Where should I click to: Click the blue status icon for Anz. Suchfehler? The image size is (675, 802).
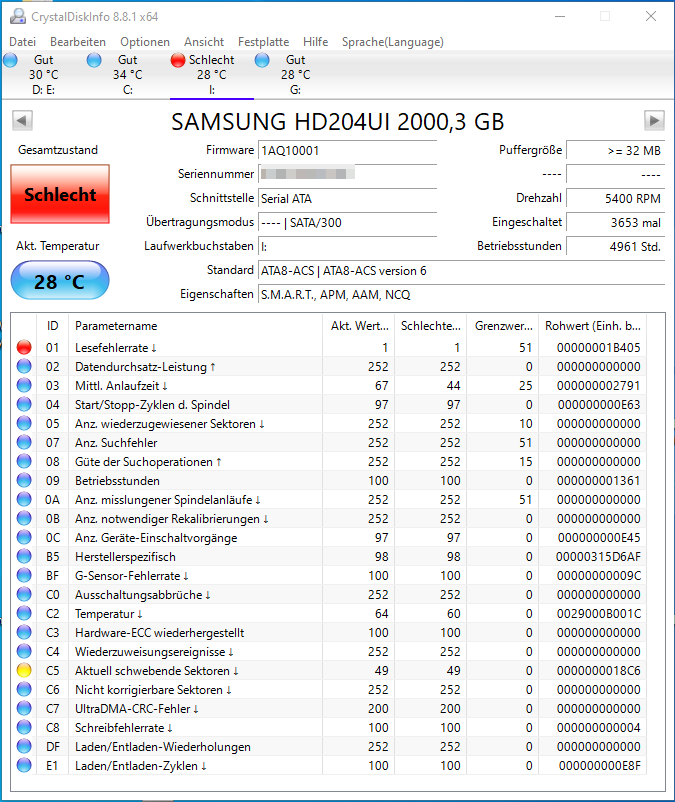click(24, 443)
